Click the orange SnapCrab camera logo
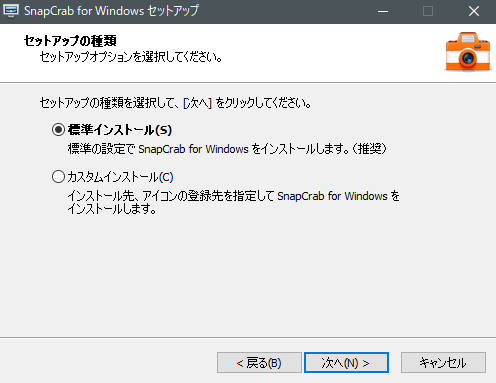This screenshot has width=496, height=383. (468, 51)
